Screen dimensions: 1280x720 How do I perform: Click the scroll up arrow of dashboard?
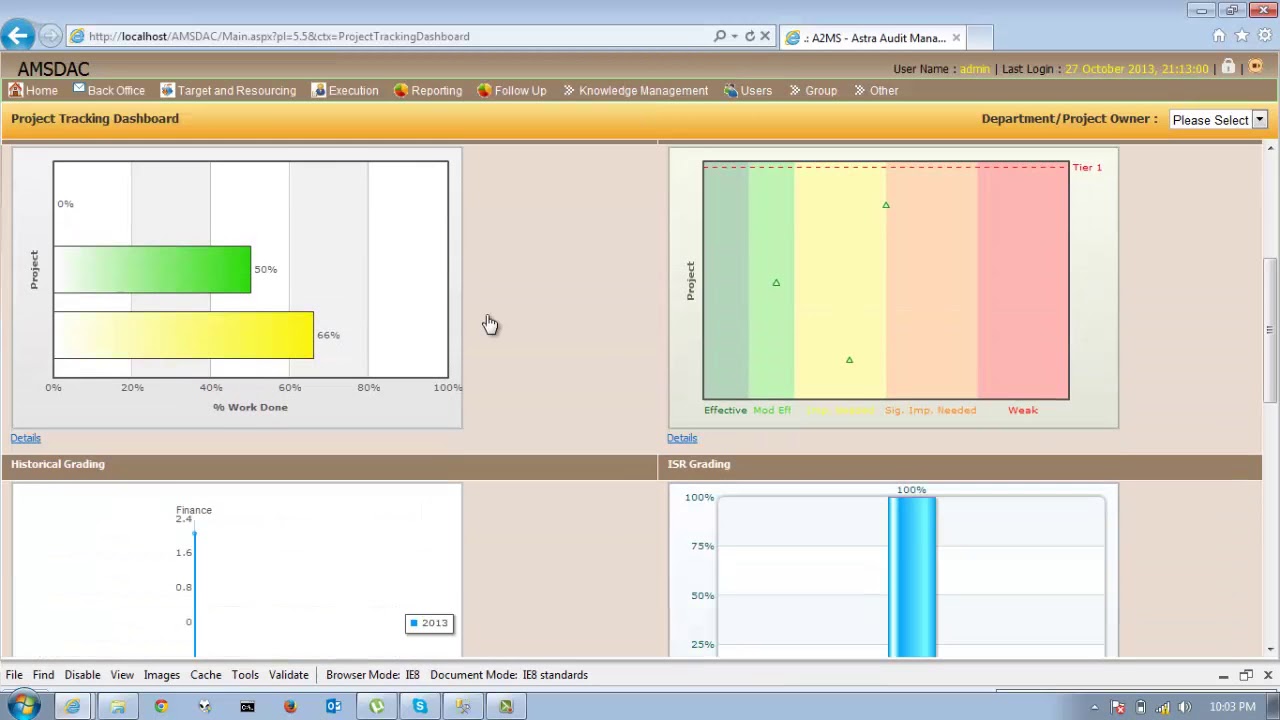[x=1270, y=149]
